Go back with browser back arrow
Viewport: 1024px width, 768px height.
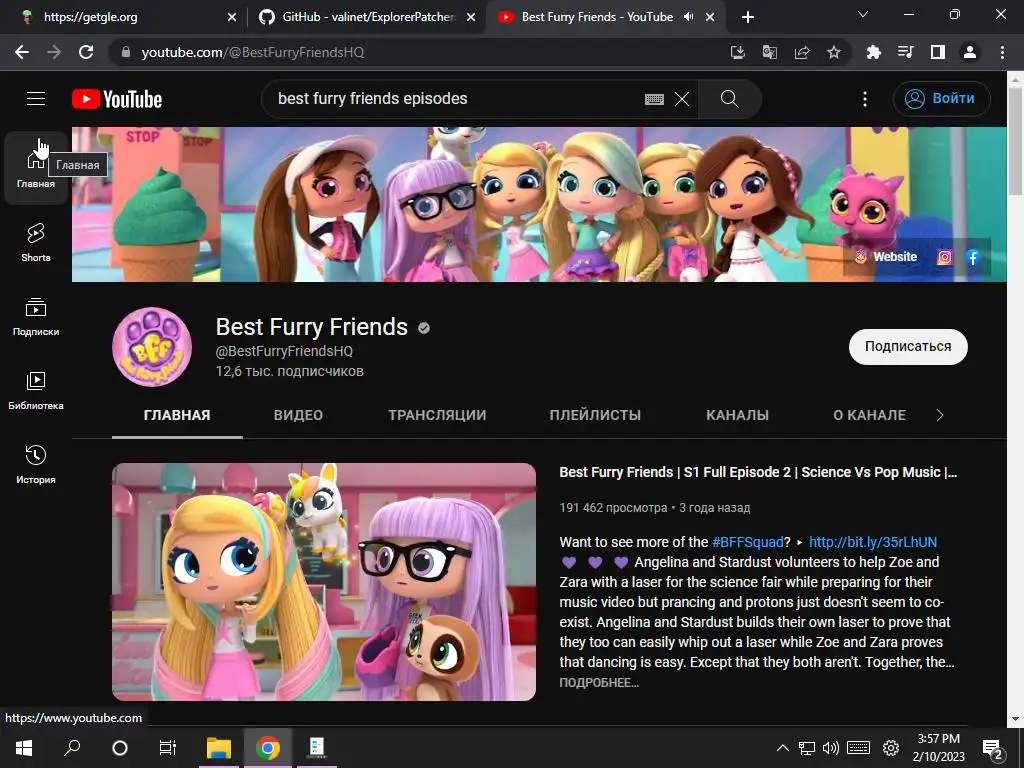point(22,52)
